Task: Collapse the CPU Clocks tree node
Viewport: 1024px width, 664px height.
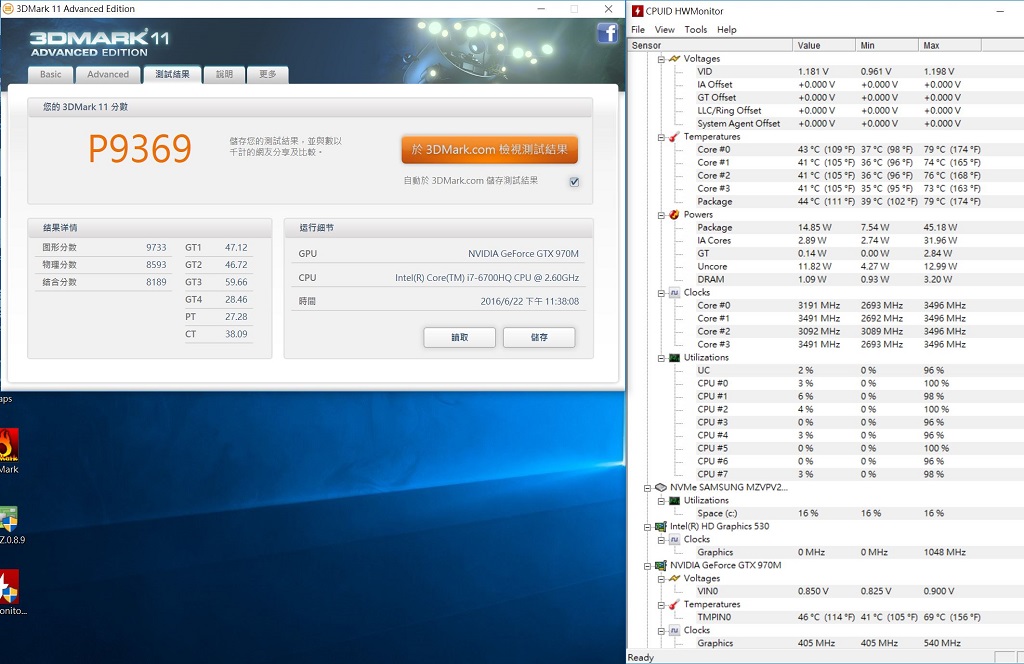Action: click(x=661, y=293)
